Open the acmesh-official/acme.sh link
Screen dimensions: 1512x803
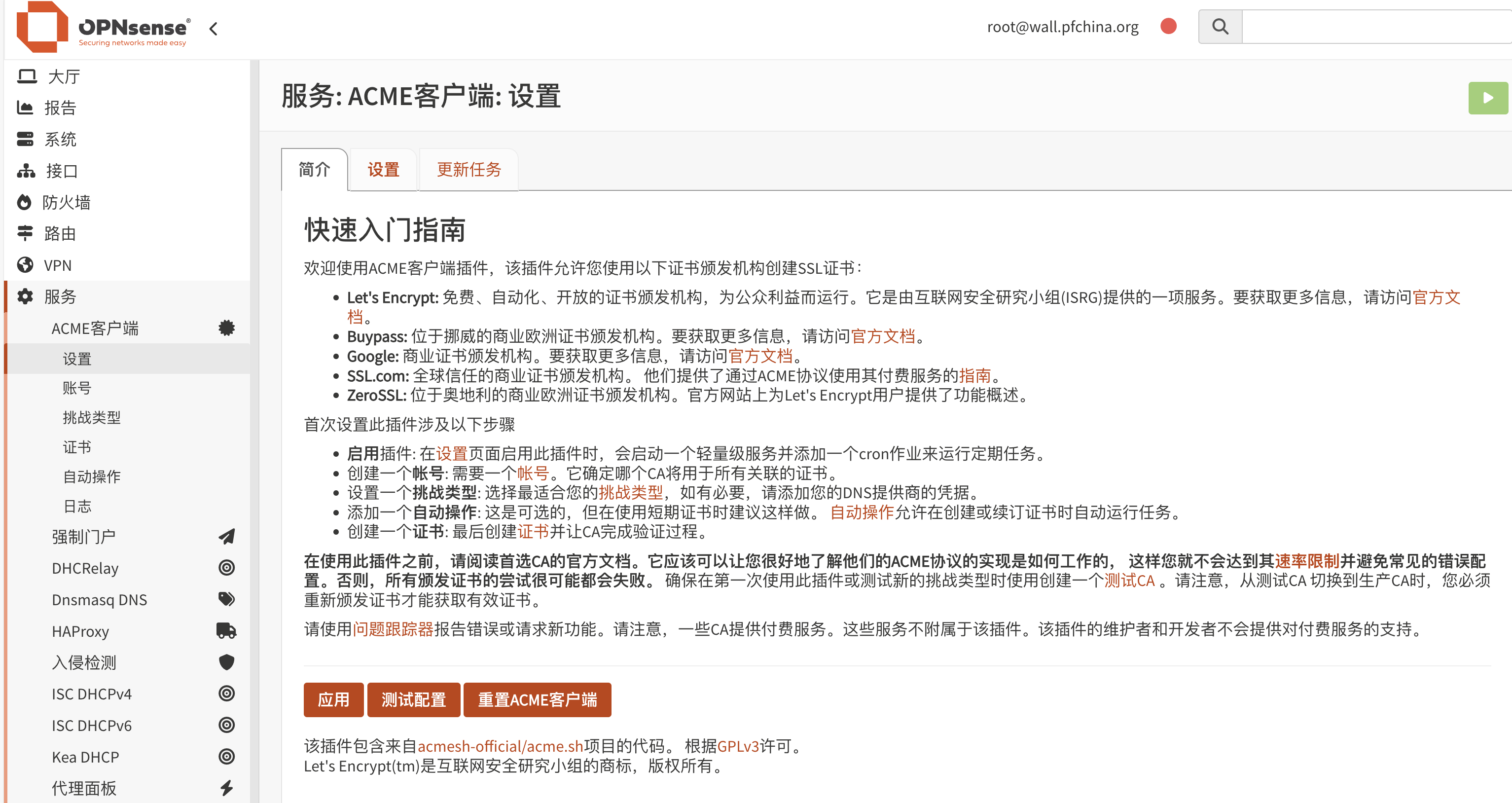point(500,746)
